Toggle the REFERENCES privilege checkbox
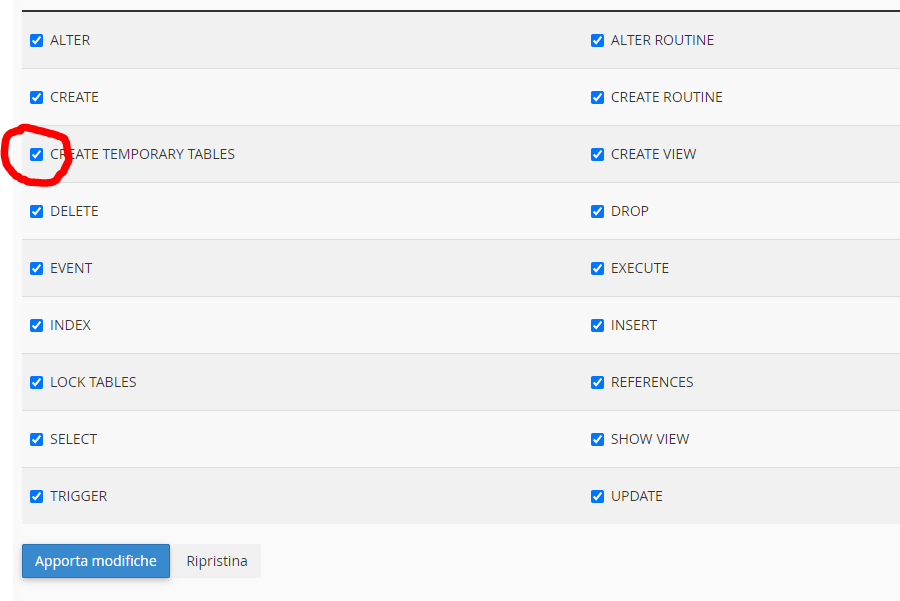900x601 pixels. 598,382
